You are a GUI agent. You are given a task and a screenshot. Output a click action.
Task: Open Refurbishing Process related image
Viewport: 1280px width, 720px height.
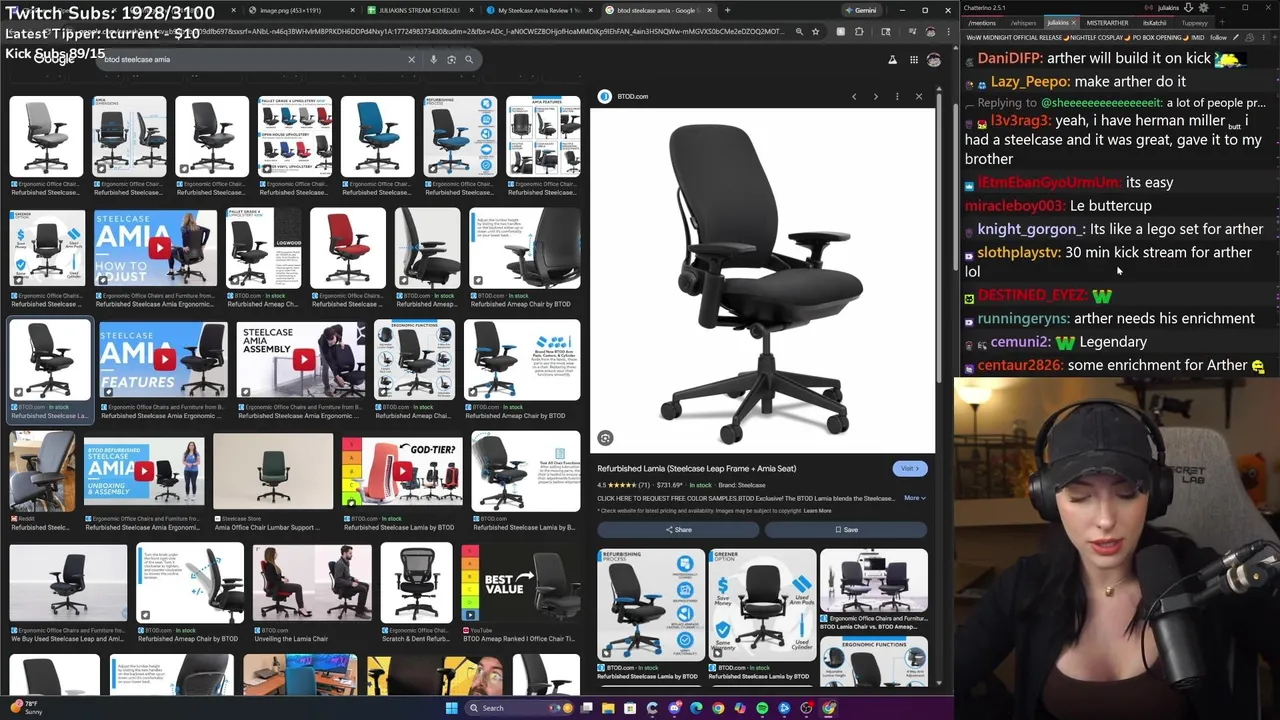[651, 605]
